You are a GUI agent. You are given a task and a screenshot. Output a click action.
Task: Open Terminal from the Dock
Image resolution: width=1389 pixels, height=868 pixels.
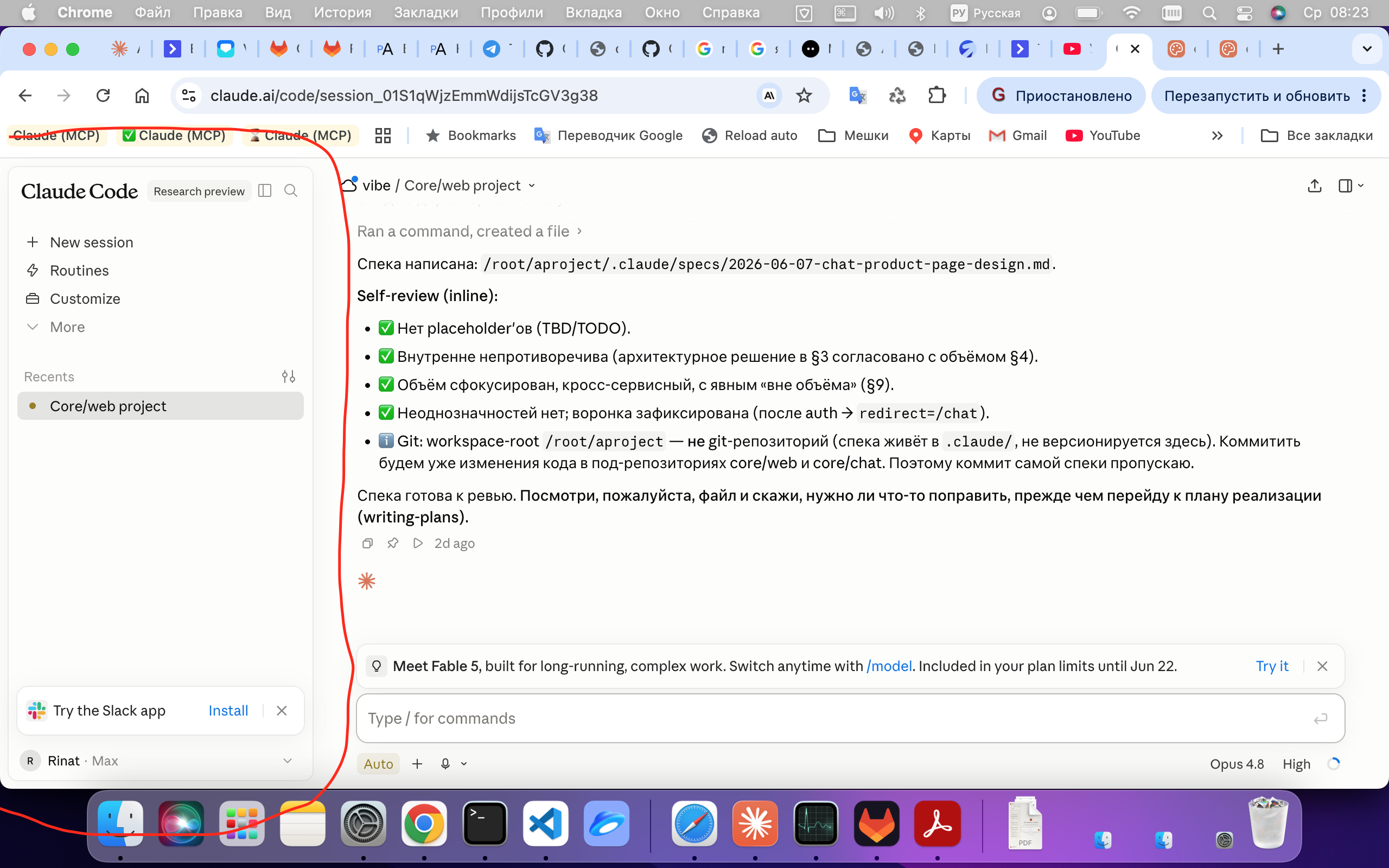[x=485, y=823]
